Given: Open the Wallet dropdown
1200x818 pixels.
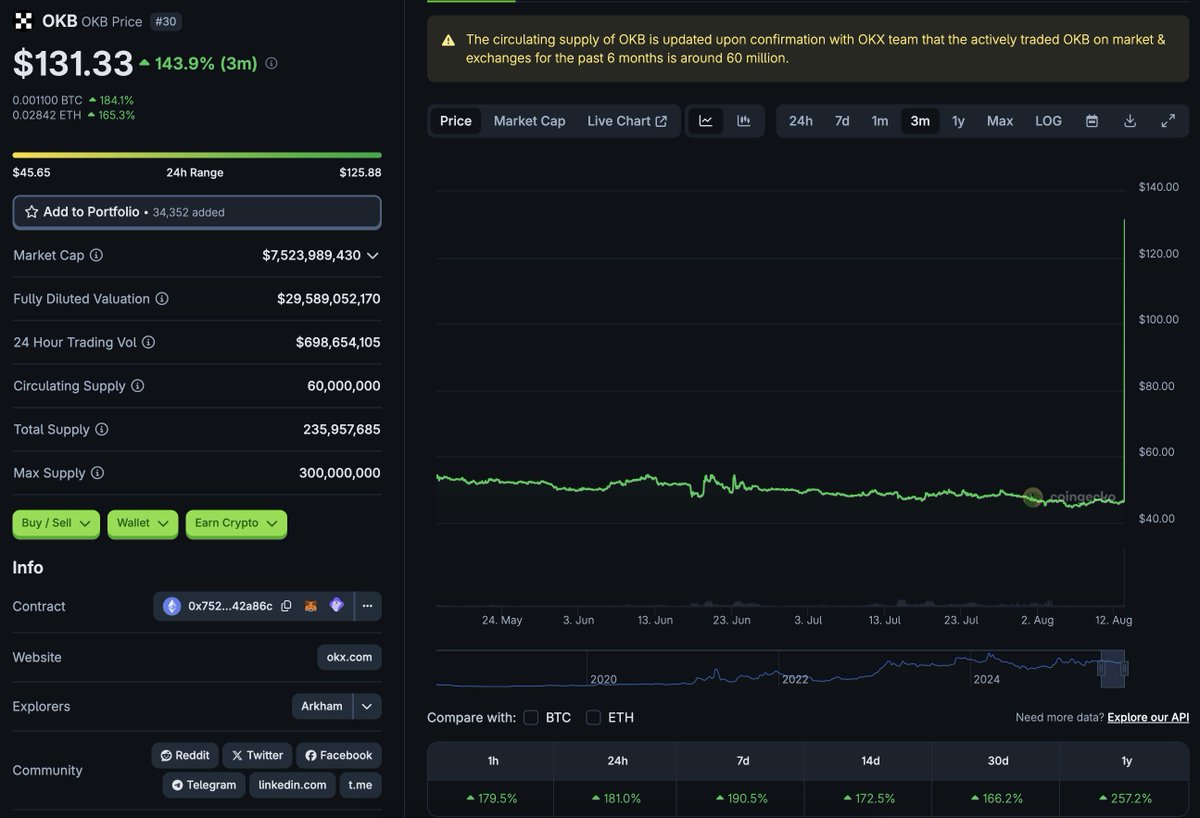Looking at the screenshot, I should [x=143, y=523].
